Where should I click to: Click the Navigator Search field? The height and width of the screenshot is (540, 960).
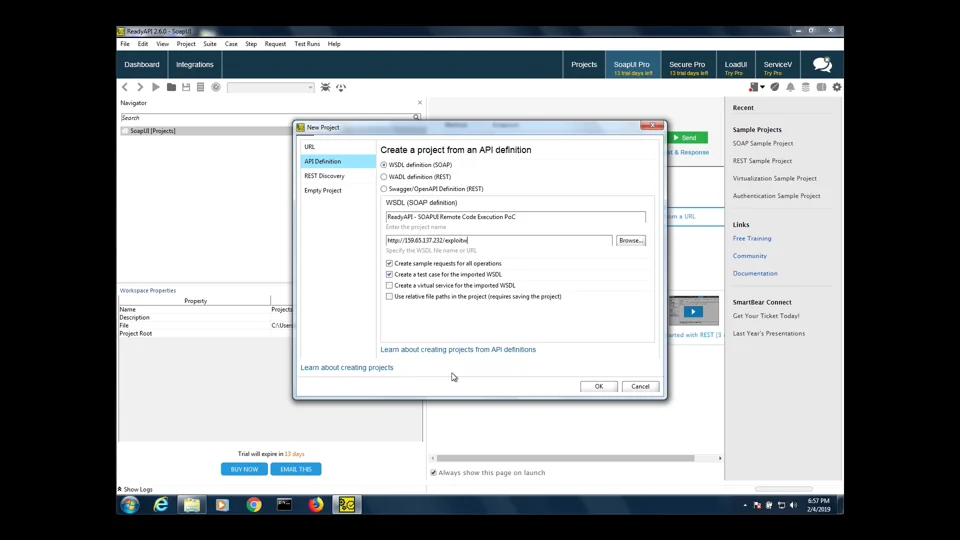tap(266, 118)
